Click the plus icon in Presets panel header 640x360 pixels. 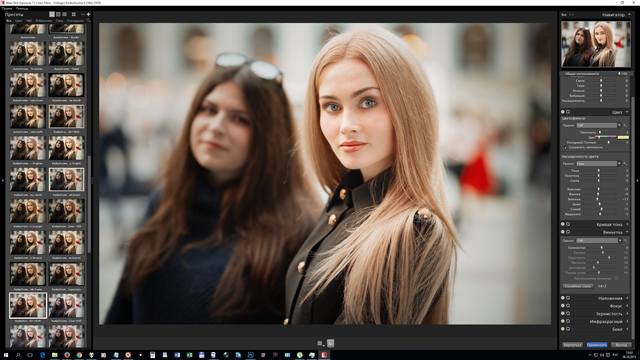coord(89,14)
